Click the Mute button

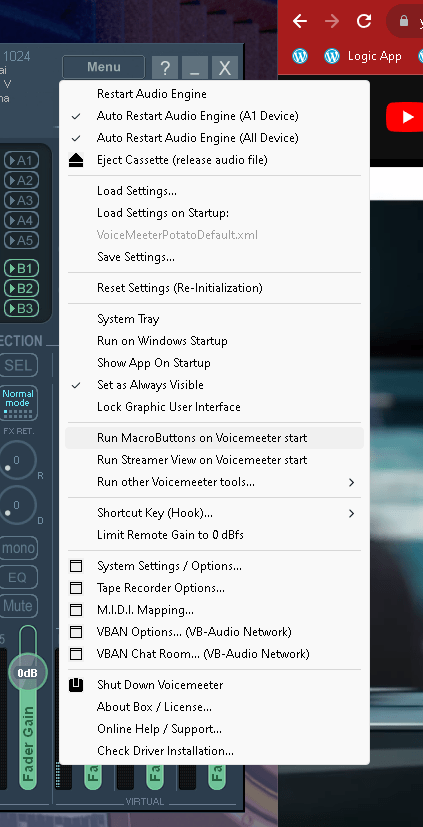click(18, 605)
